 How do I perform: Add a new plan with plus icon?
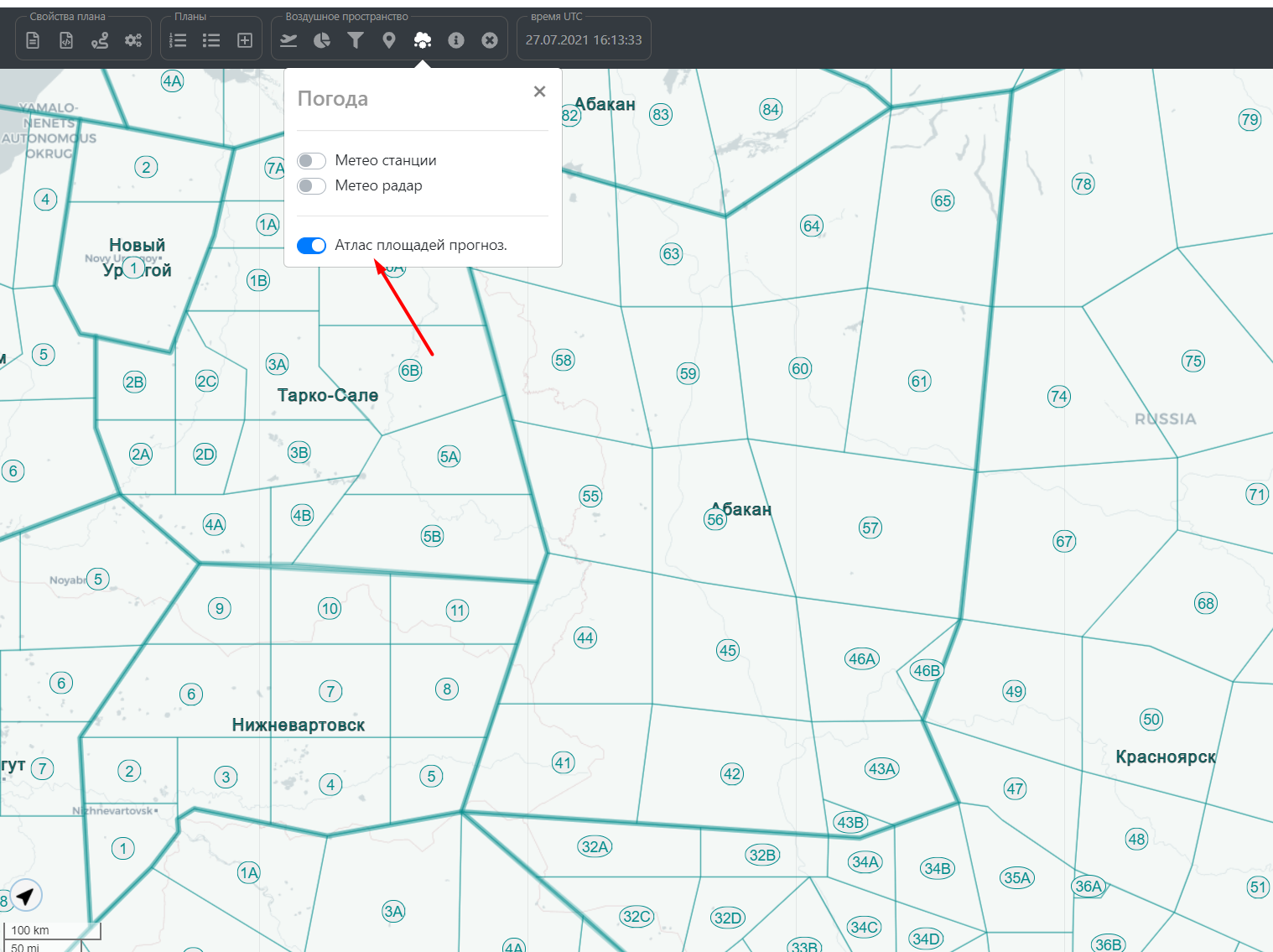pos(245,40)
